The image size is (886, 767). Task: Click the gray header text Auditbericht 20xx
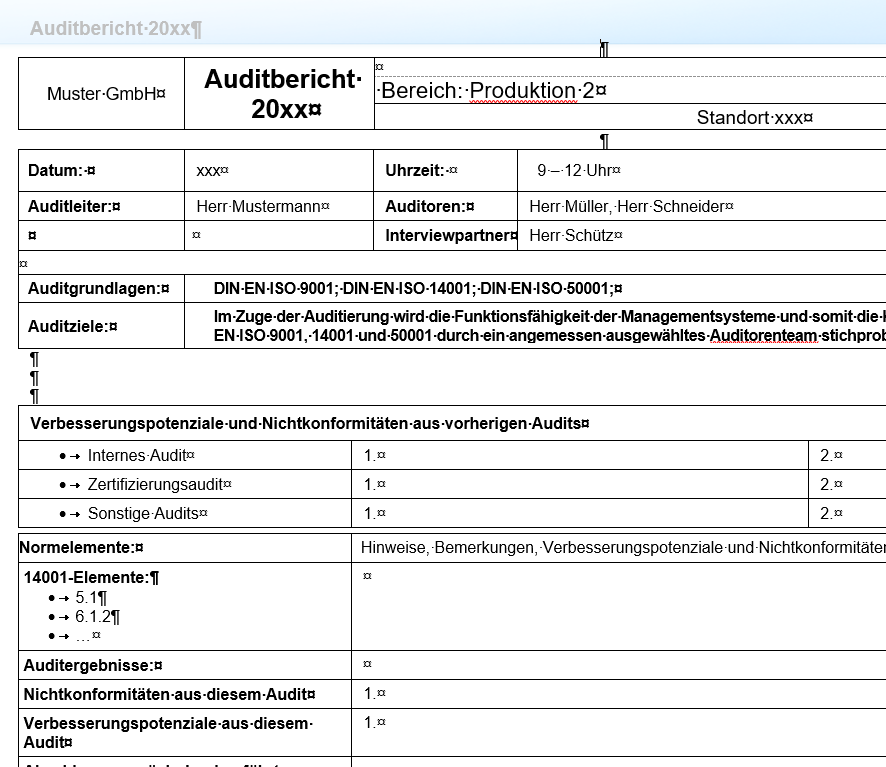116,28
